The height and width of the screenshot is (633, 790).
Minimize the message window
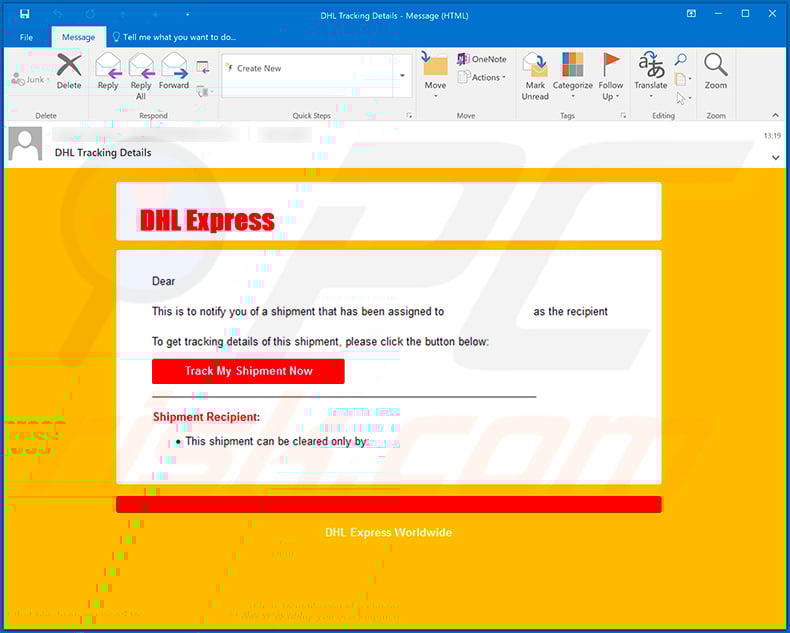[718, 14]
